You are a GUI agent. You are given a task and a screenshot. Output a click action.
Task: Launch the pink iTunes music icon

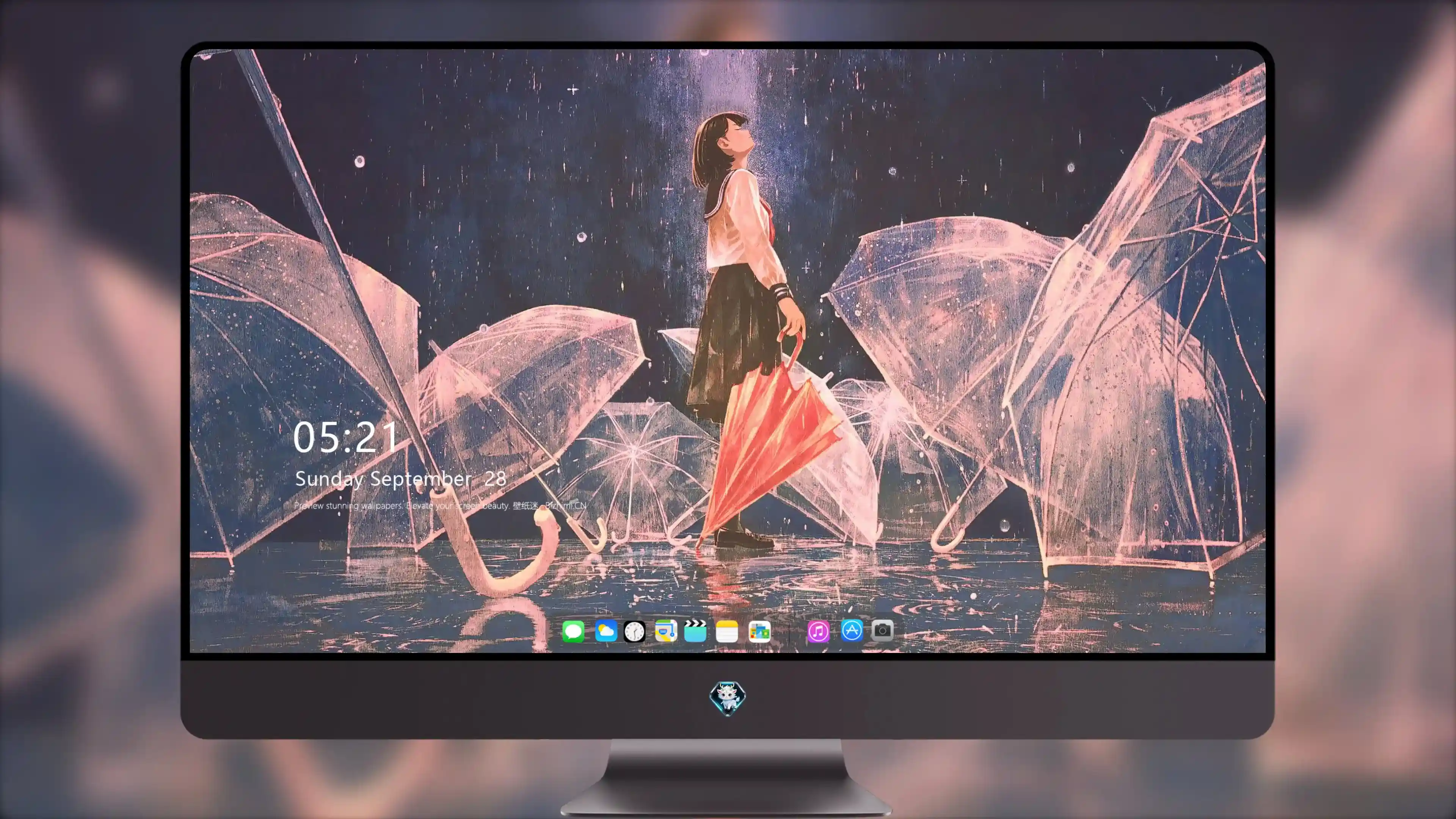(818, 631)
